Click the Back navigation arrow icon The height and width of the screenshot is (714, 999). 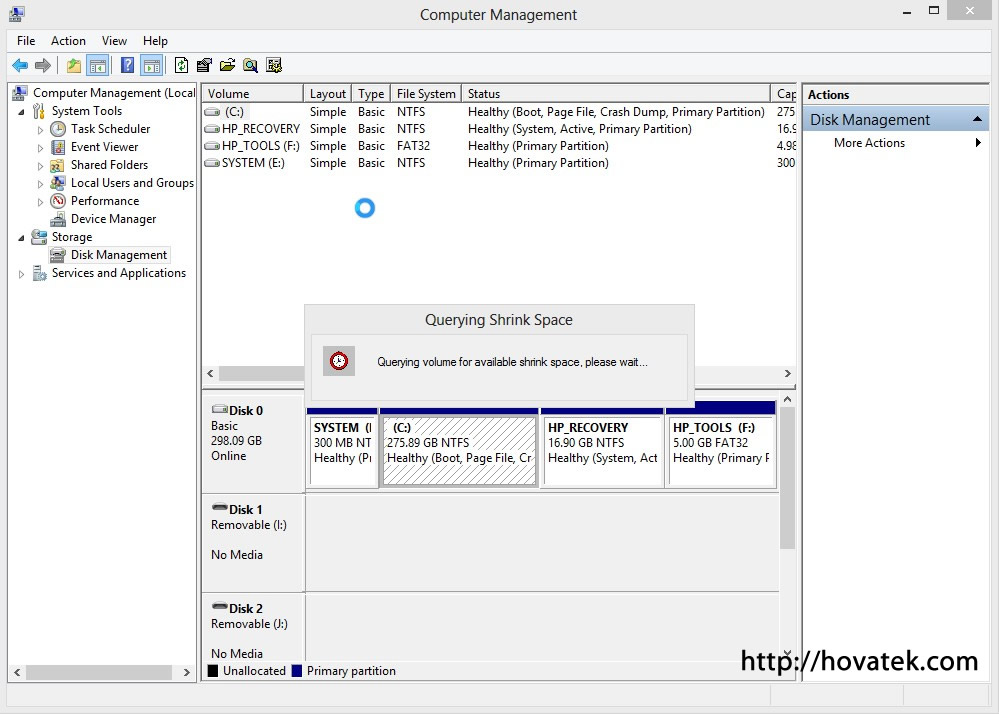(x=20, y=64)
